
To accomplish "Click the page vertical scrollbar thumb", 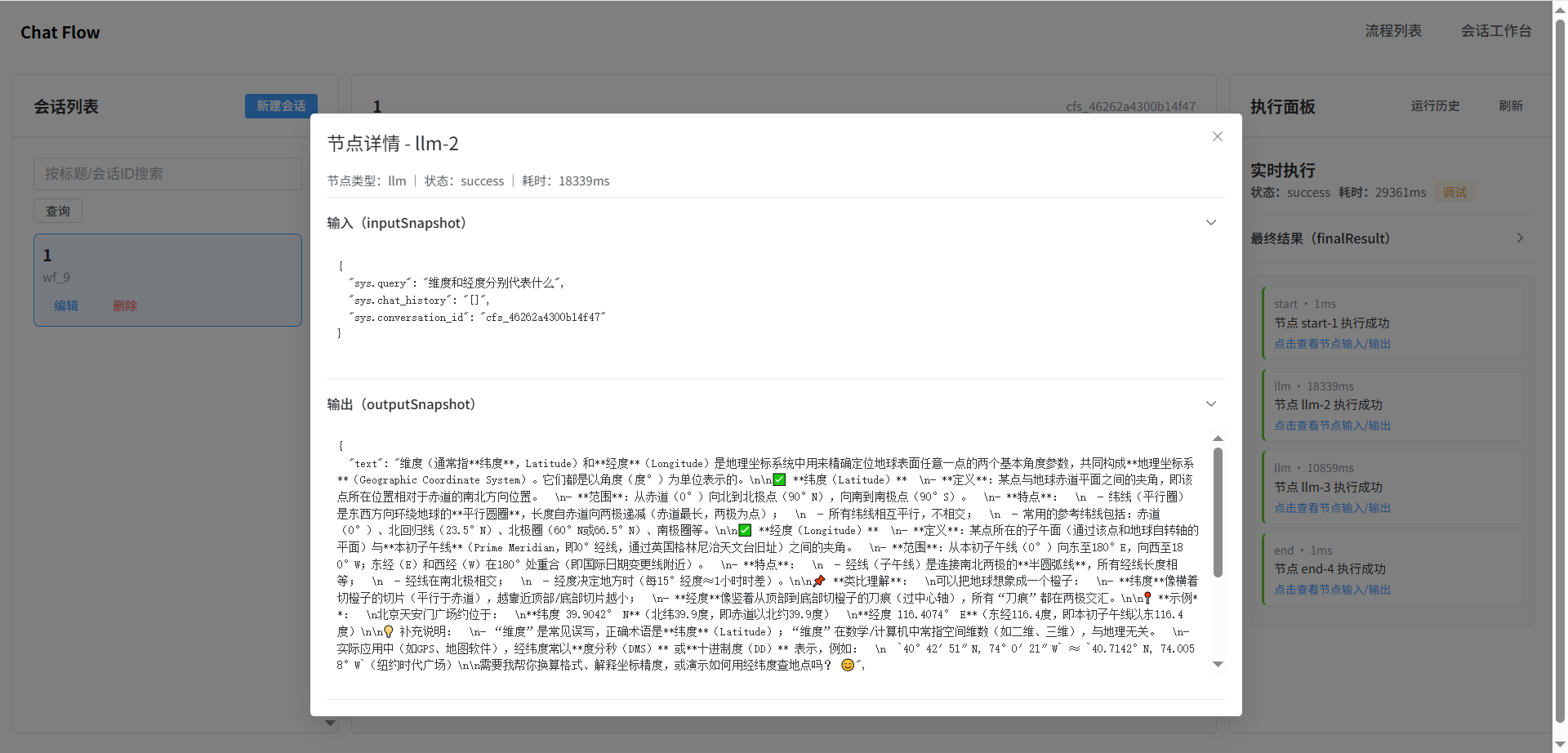I will coord(1560,372).
